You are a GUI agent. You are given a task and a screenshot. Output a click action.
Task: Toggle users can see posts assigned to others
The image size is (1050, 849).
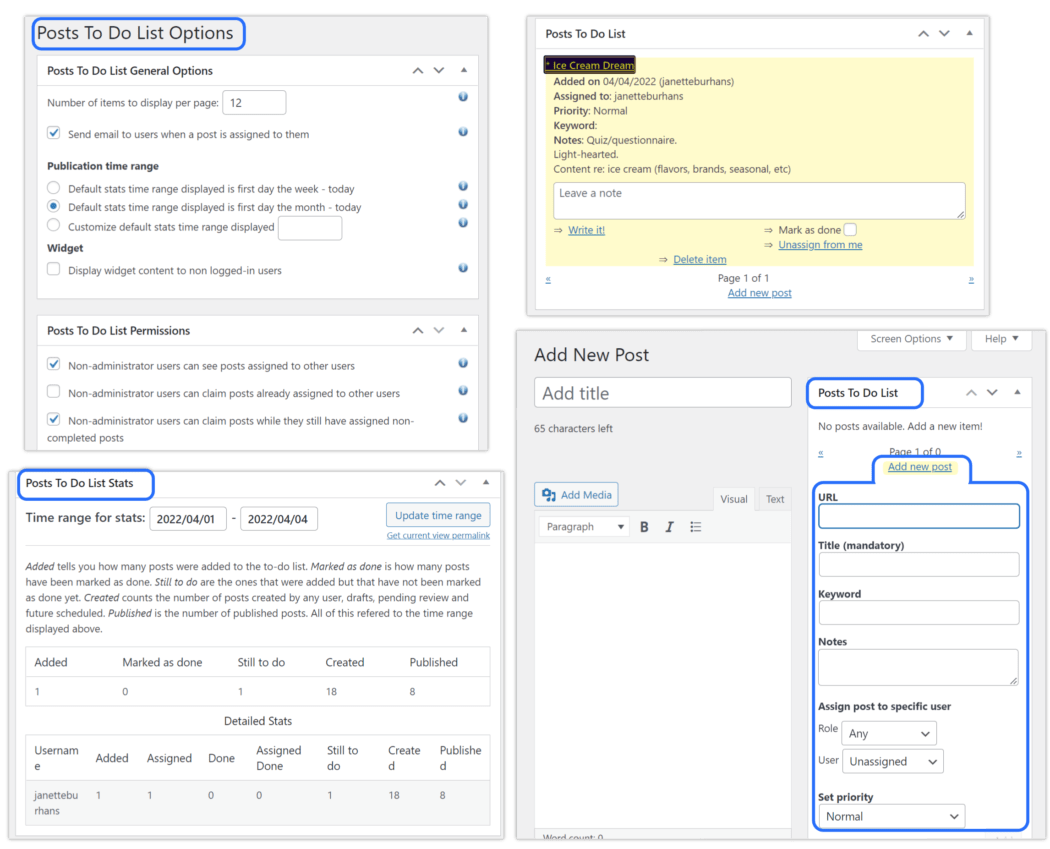[54, 364]
